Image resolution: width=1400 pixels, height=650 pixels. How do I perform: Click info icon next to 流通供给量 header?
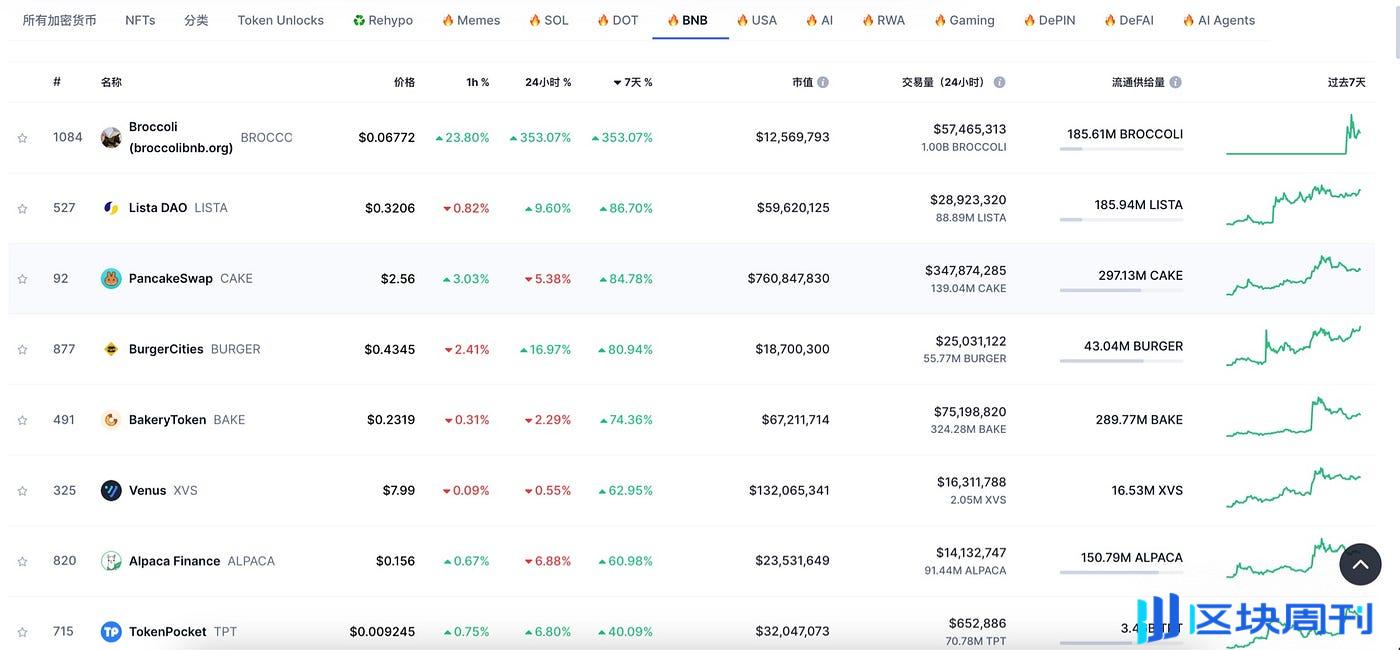[x=1175, y=82]
